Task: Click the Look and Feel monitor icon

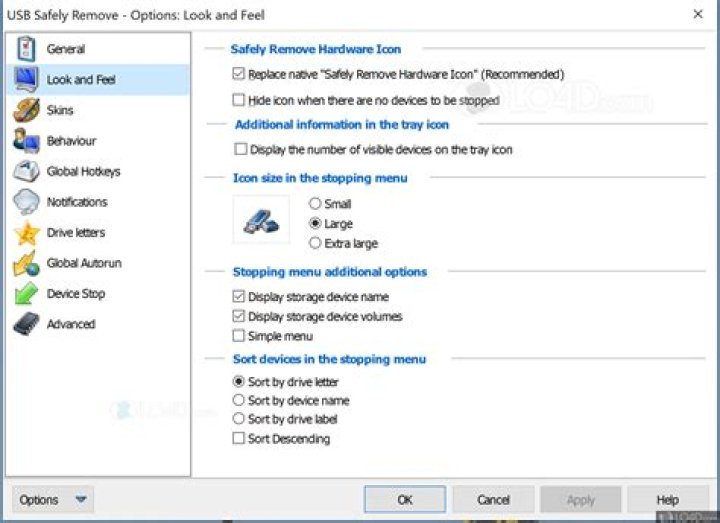Action: (x=26, y=79)
